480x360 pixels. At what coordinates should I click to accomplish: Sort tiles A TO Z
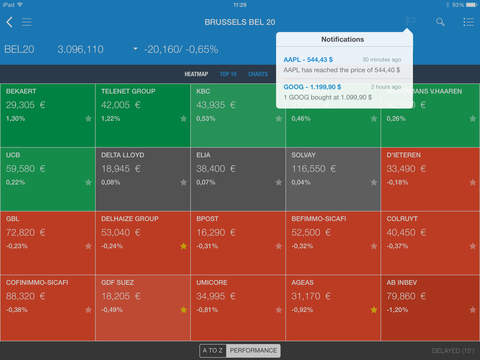point(213,351)
